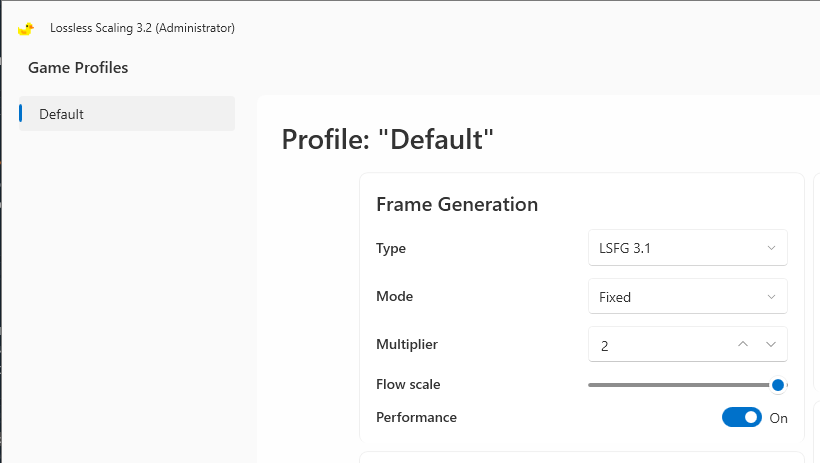Decrease Multiplier using the down arrow

pos(770,344)
